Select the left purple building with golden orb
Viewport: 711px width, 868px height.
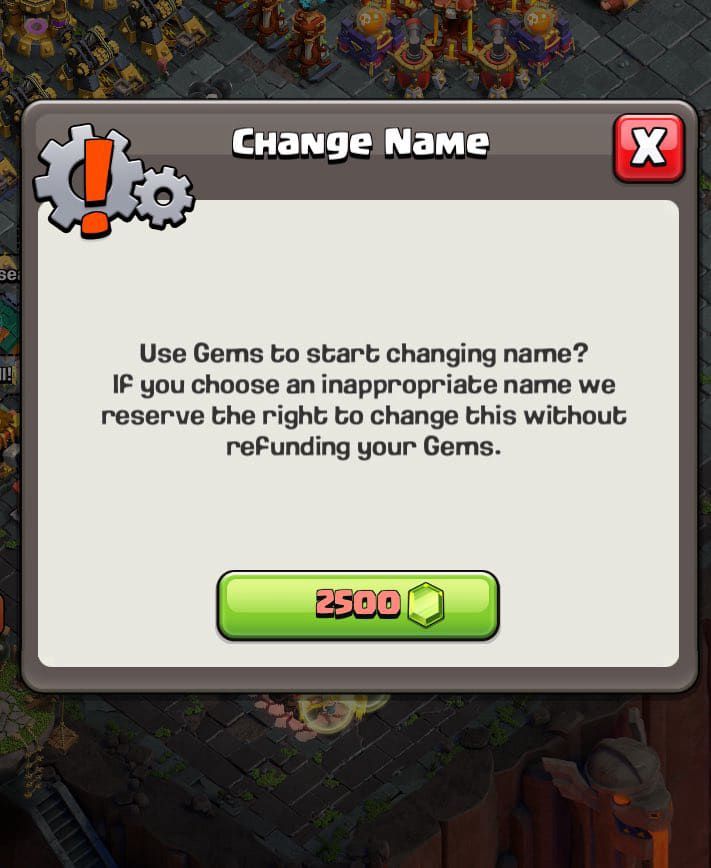[x=369, y=33]
